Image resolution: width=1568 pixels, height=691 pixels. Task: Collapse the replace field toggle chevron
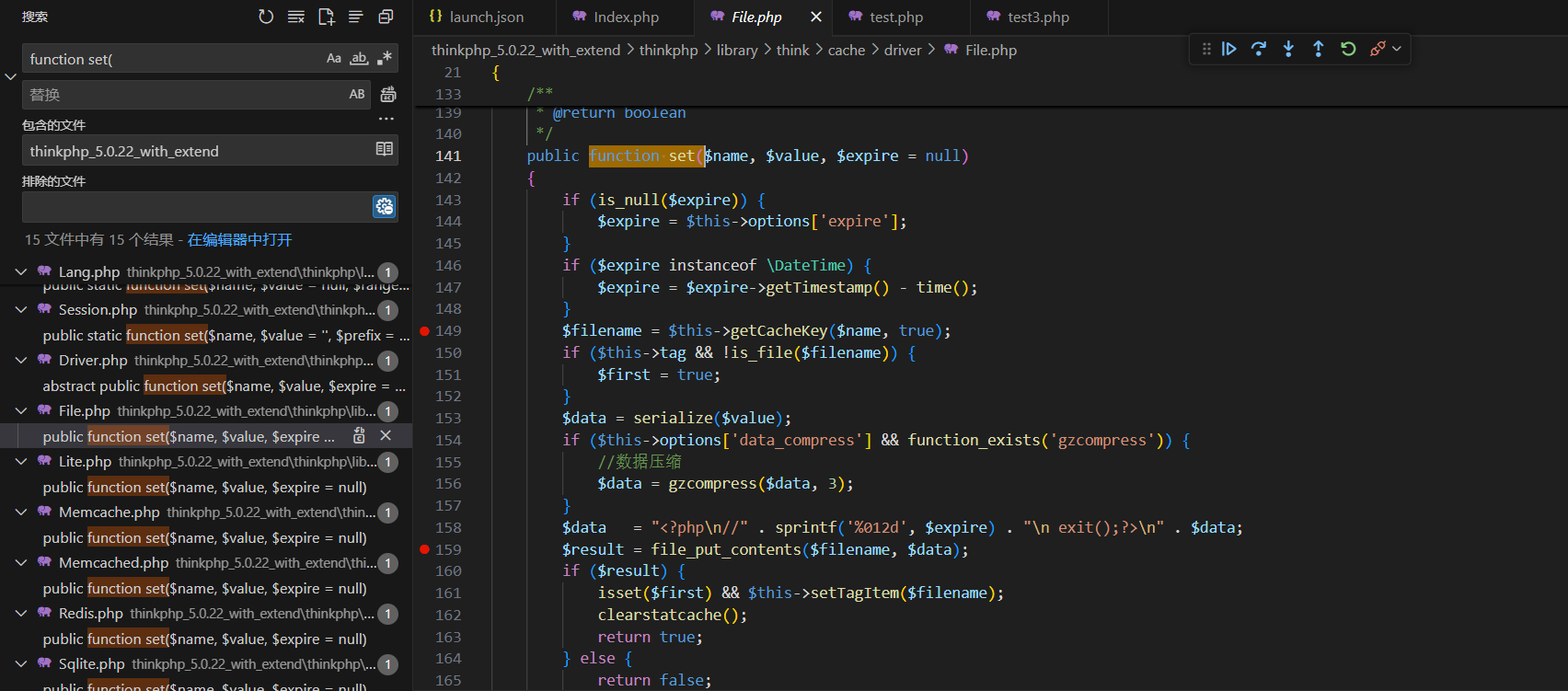tap(11, 76)
